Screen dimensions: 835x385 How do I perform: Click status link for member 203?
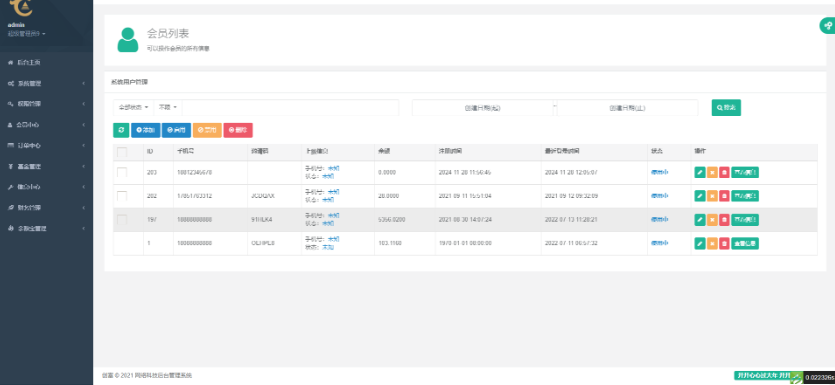point(660,172)
